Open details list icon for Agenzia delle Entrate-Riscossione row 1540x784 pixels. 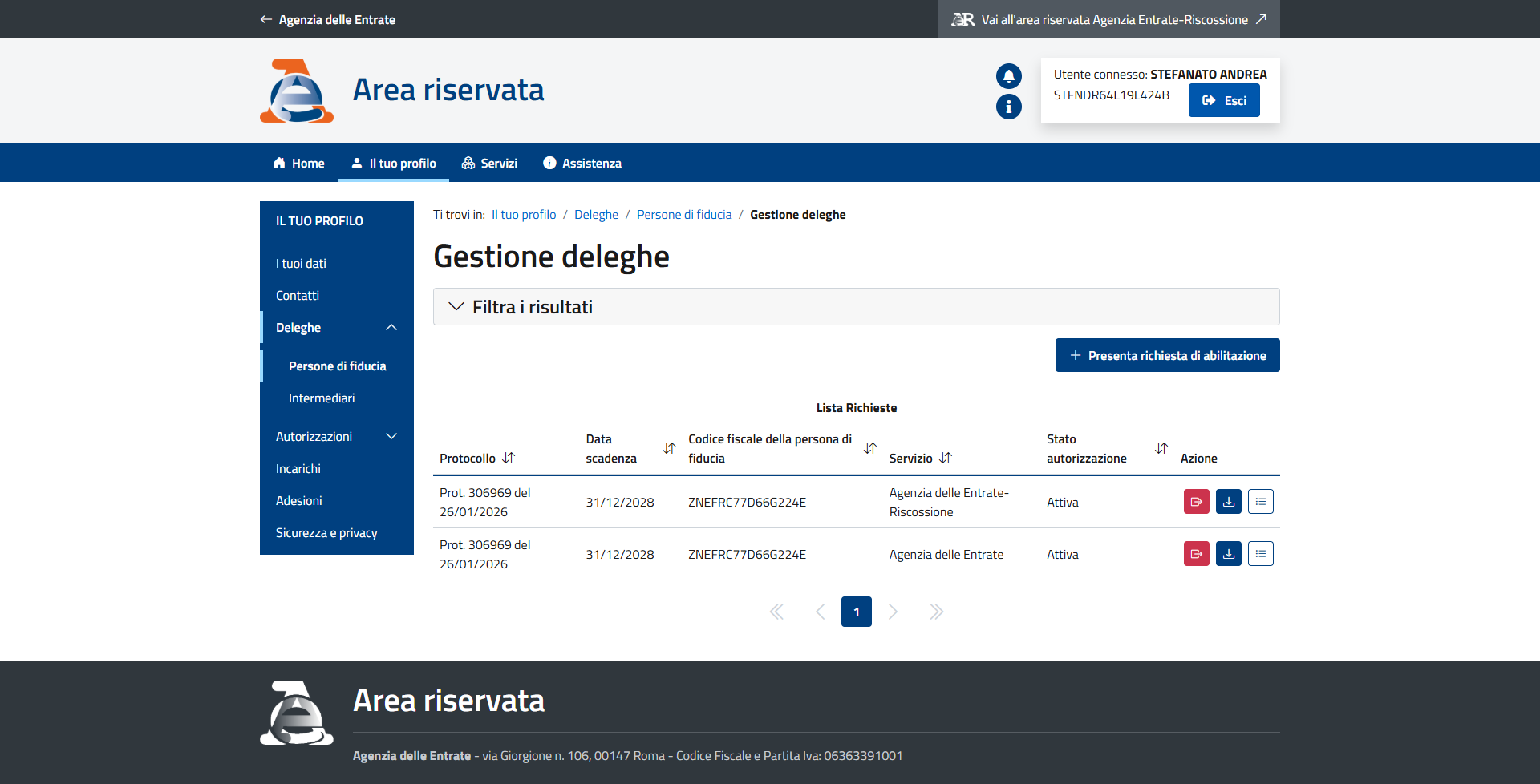(x=1260, y=502)
